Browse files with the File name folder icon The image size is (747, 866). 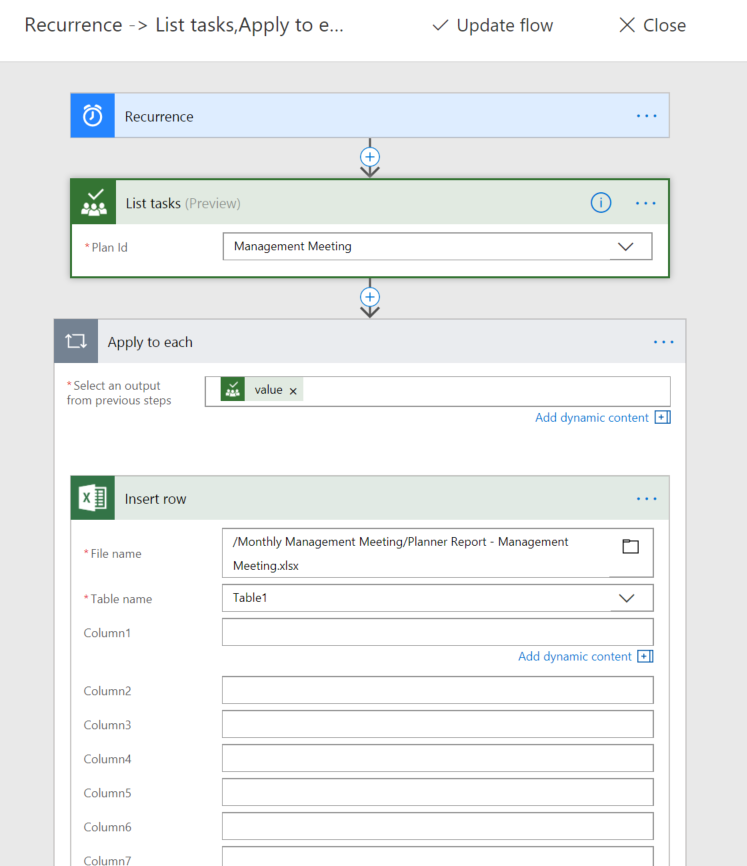[x=631, y=547]
